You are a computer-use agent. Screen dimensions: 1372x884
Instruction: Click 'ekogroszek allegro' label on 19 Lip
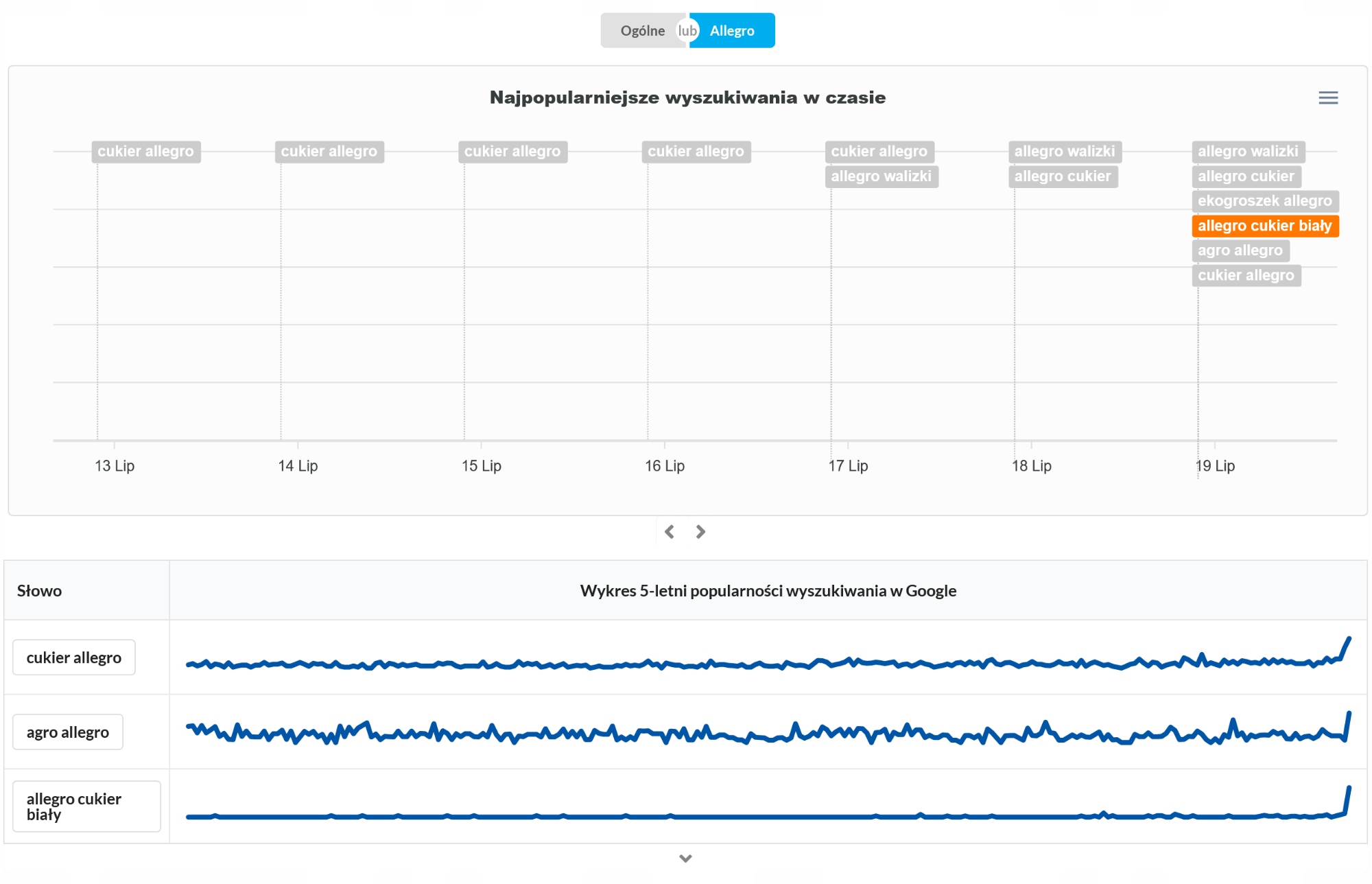click(x=1264, y=201)
